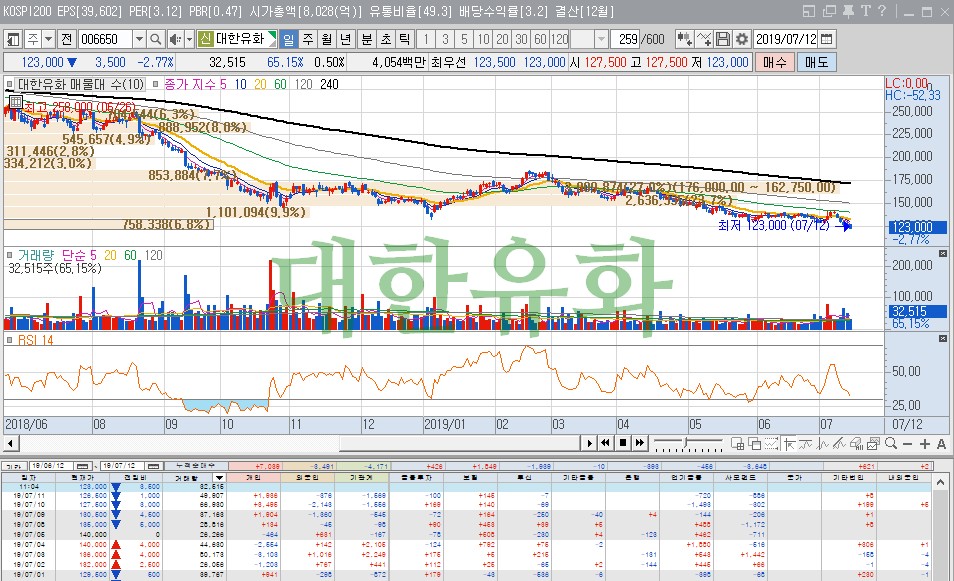The image size is (954, 581).
Task: Open the interval number dropdown
Action: (x=601, y=40)
